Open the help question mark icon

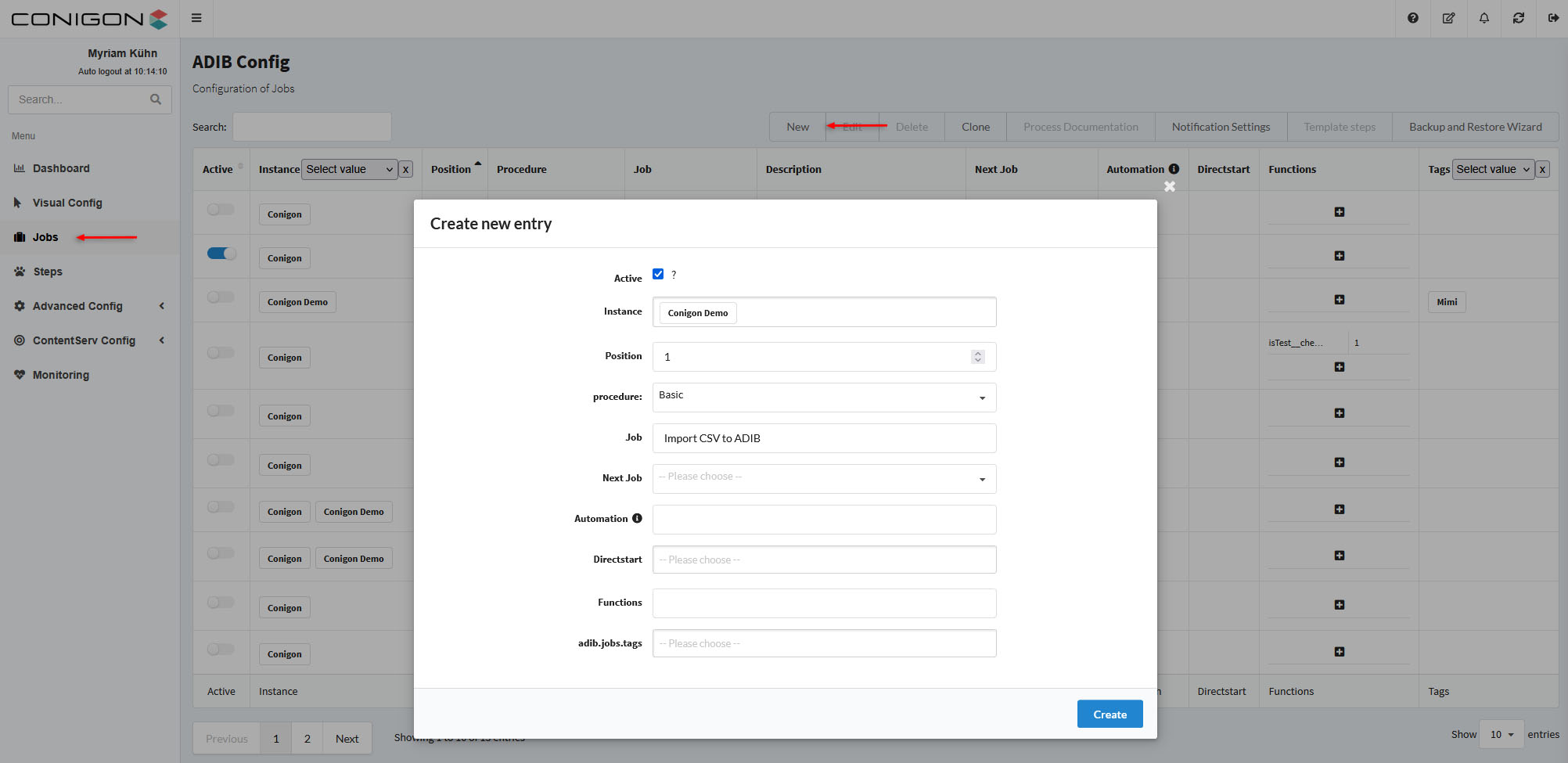tap(1412, 18)
